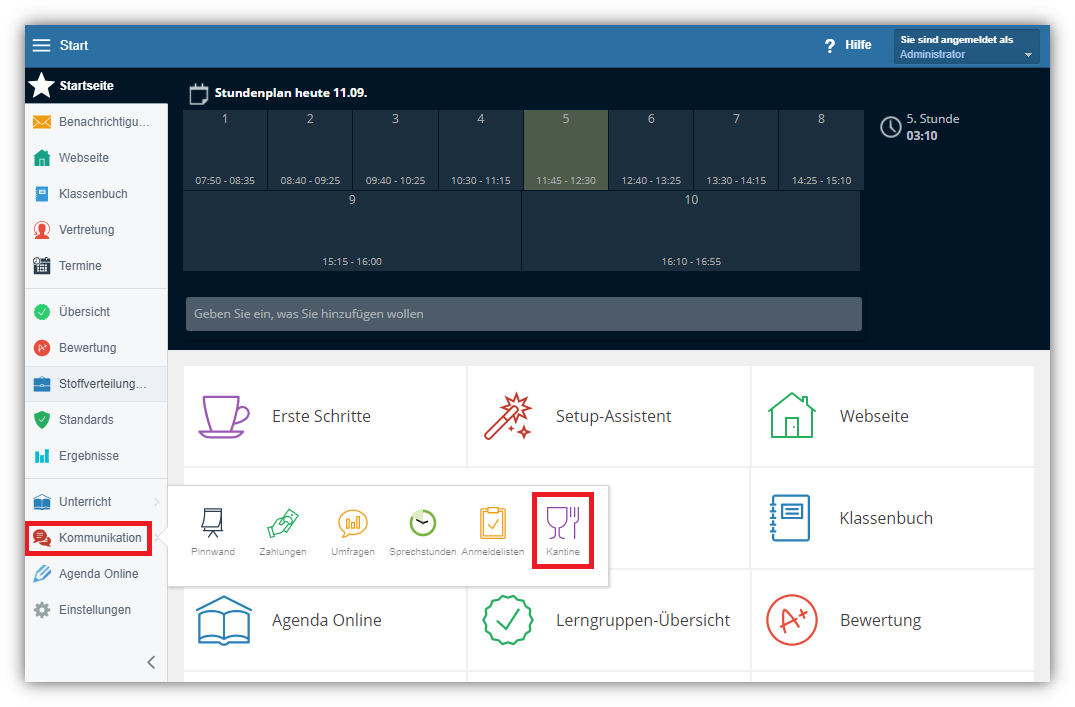This screenshot has height=707, width=1075.
Task: Collapse the sidebar with bottom chevron
Action: point(151,662)
